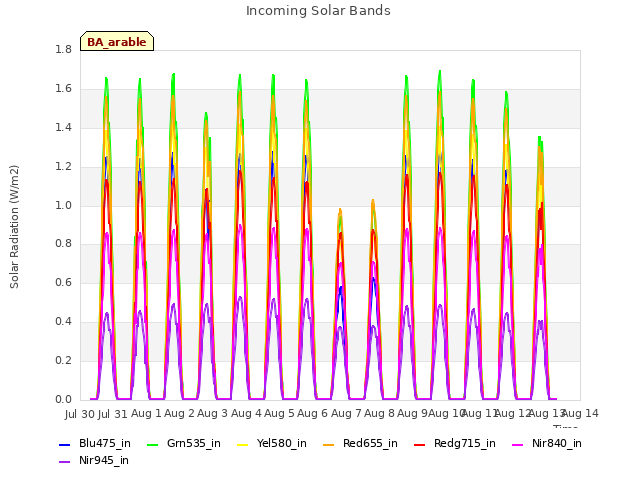The height and width of the screenshot is (480, 640).
Task: Click the Aug 14 x-axis date label
Action: pos(580,413)
